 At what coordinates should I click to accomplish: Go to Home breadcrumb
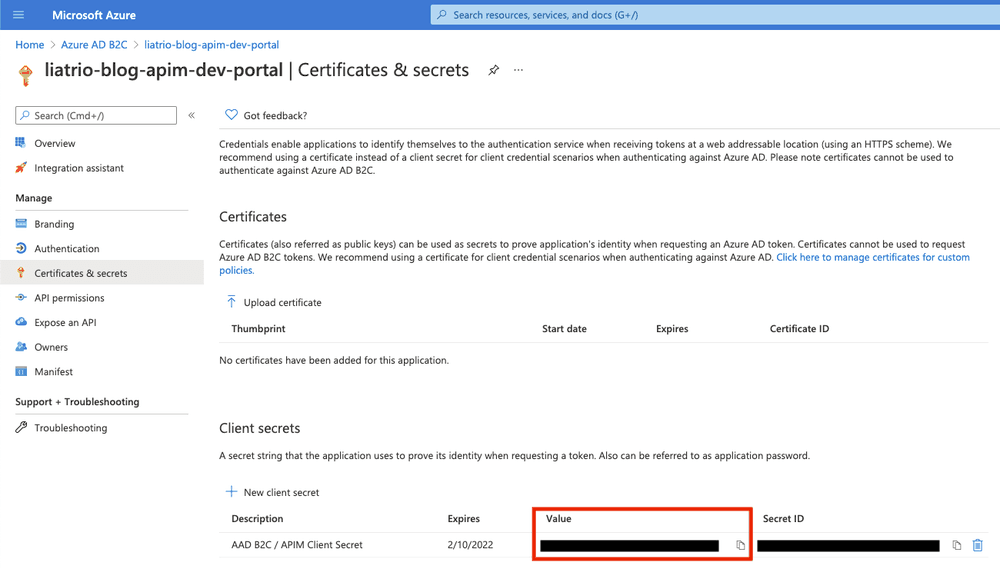(29, 45)
